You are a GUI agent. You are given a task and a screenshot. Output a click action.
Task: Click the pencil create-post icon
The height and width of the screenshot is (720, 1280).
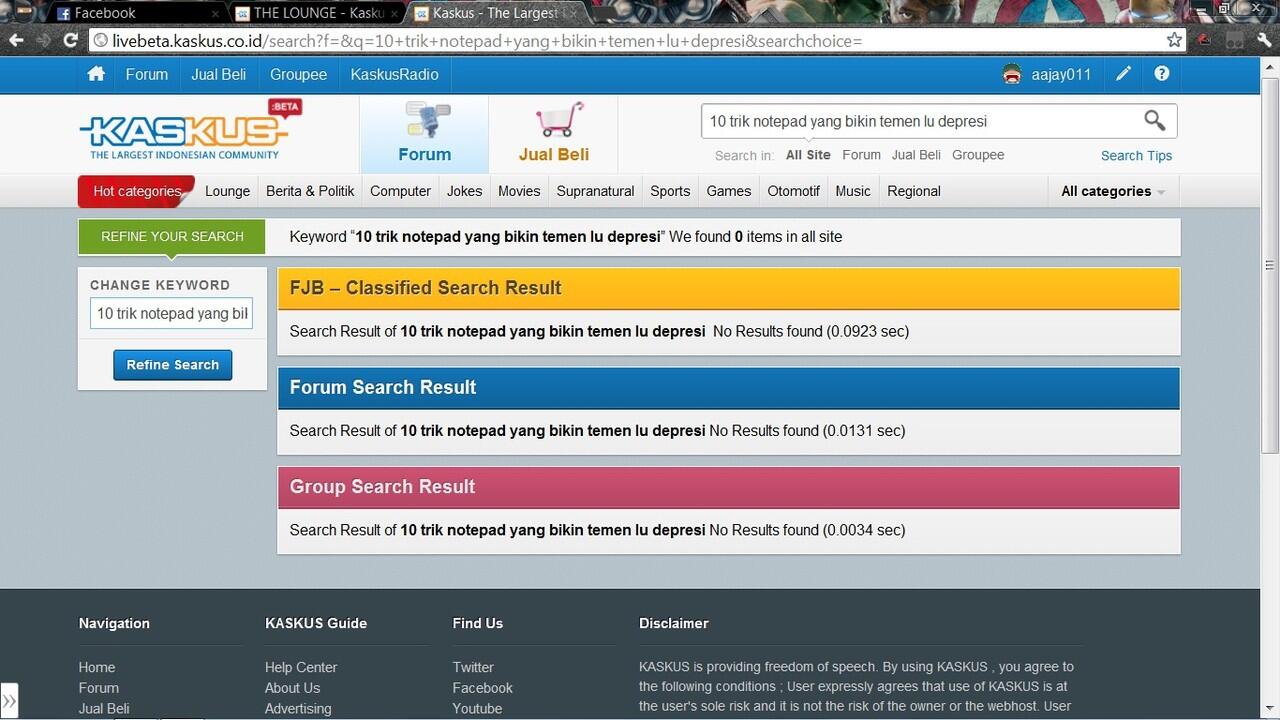click(1124, 74)
